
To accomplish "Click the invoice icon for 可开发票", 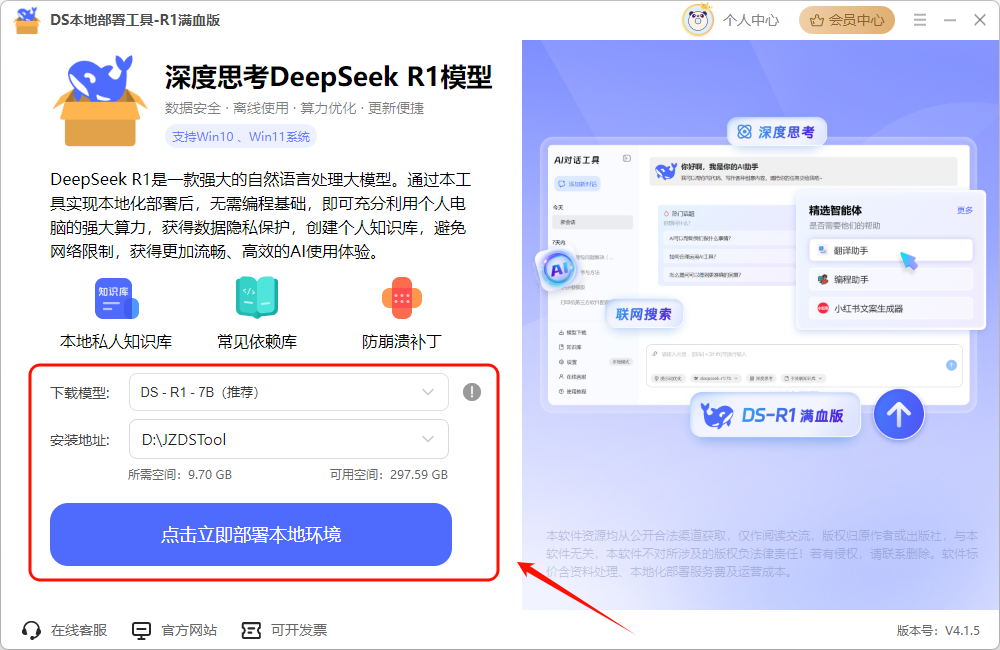I will [251, 630].
